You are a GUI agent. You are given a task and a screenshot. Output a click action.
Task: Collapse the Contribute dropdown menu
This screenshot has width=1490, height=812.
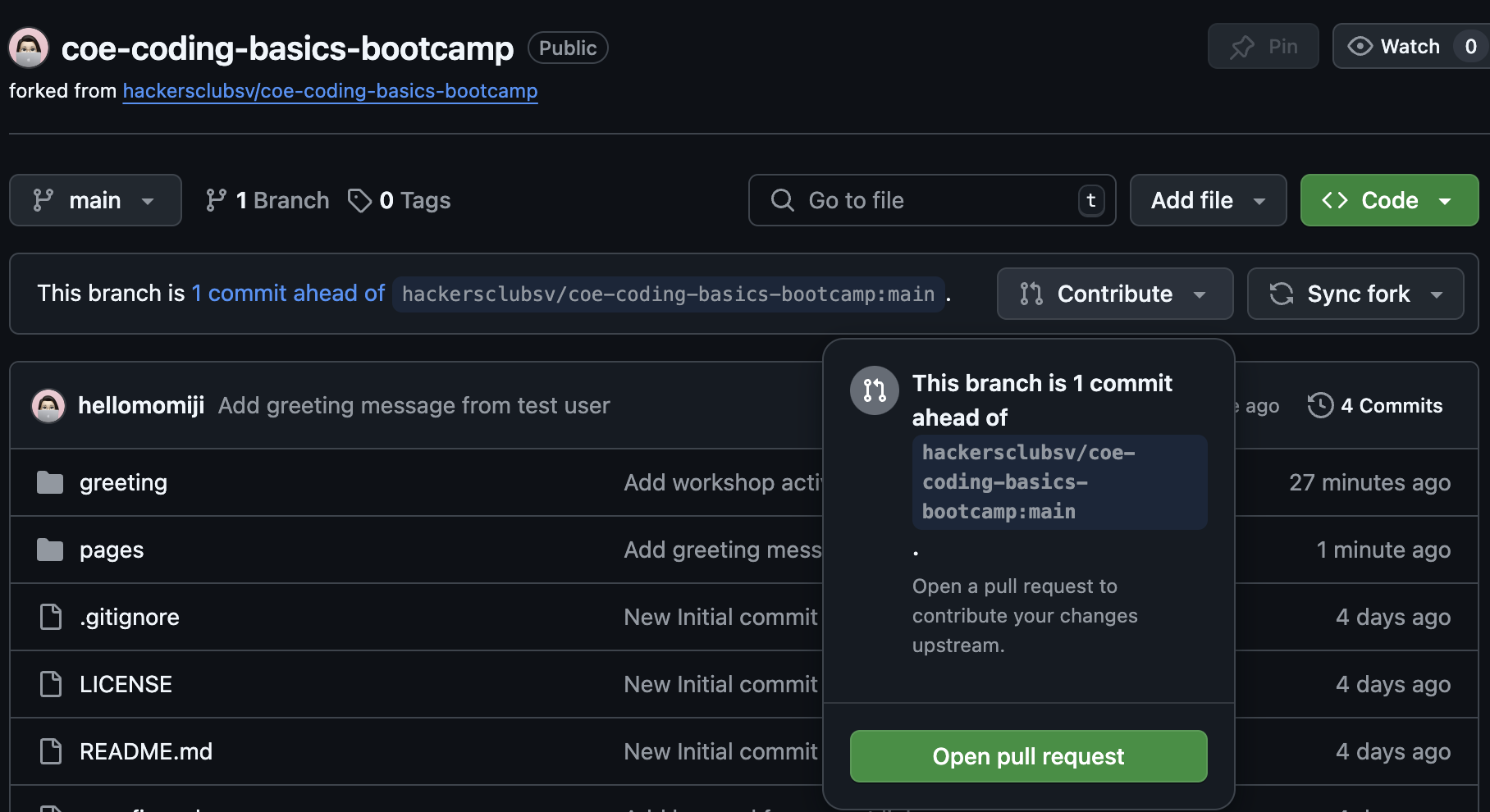coord(1114,294)
